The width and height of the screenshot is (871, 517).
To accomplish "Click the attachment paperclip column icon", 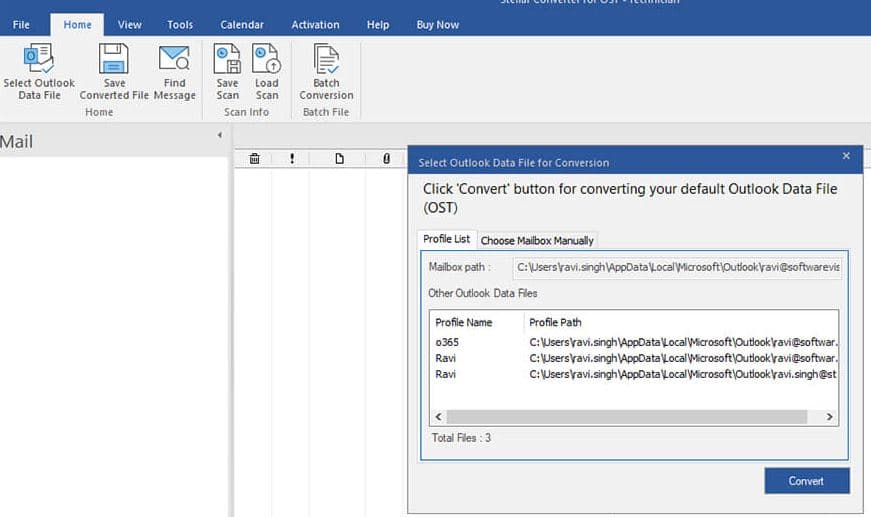I will point(387,159).
